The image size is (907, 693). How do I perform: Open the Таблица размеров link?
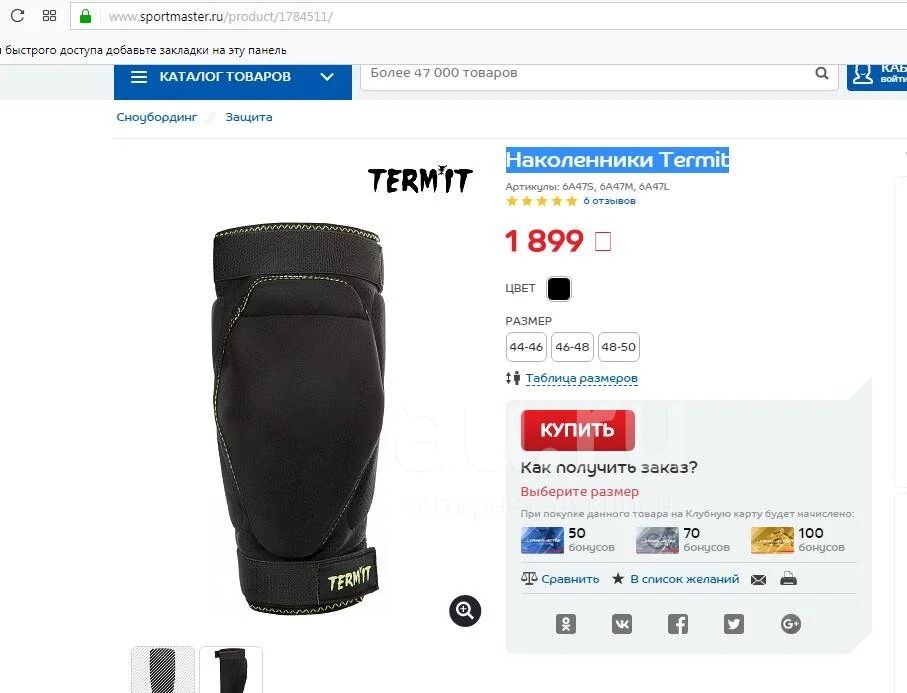coord(581,378)
